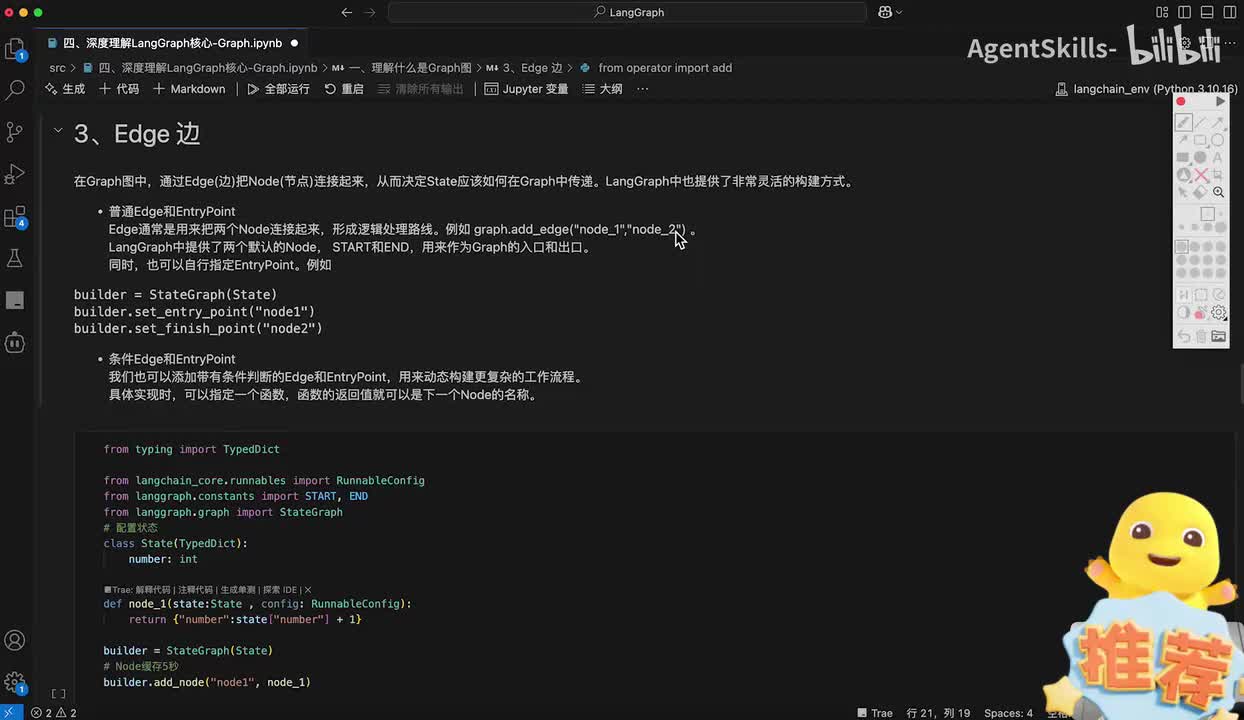Click '解释代码' code lens link
1244x720 pixels.
153,590
